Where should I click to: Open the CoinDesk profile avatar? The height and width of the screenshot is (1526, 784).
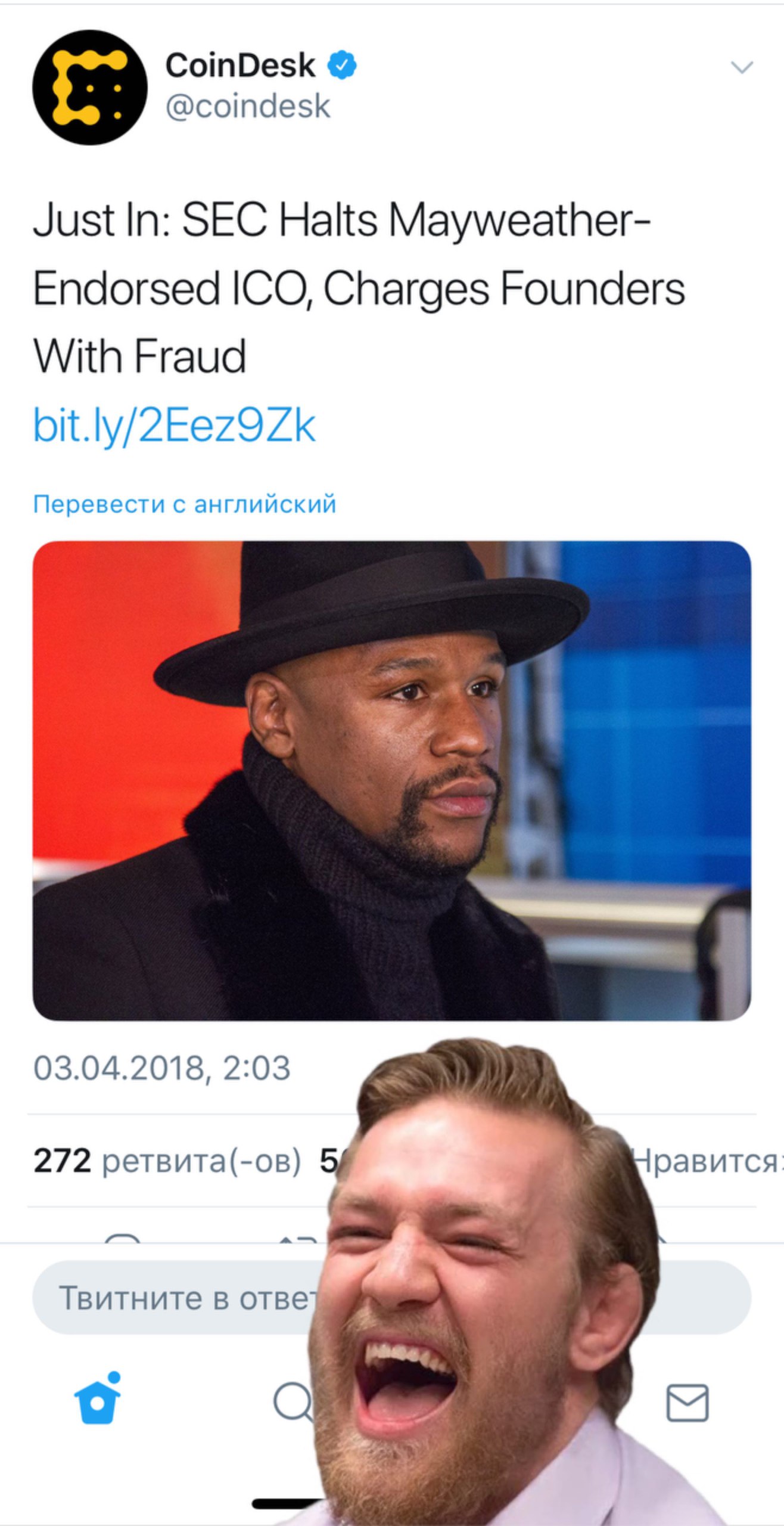[x=89, y=87]
